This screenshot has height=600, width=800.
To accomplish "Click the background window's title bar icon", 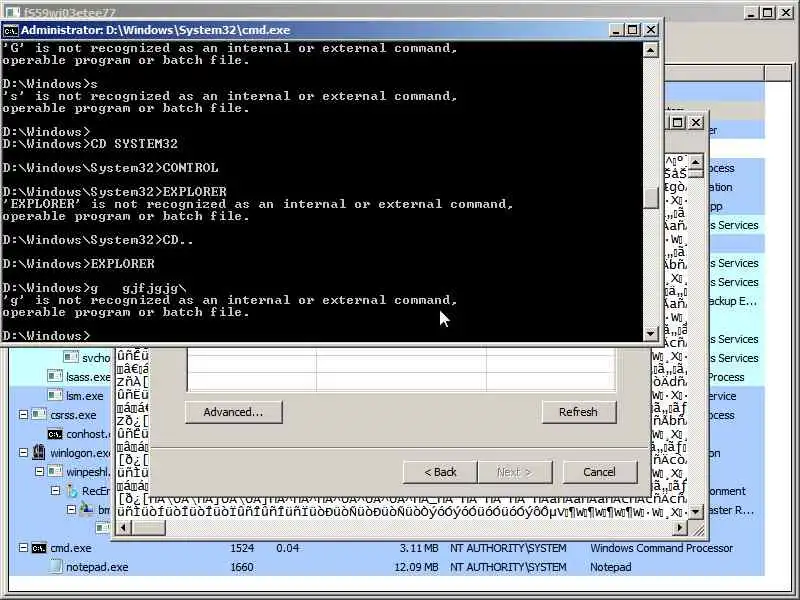I will pos(11,11).
